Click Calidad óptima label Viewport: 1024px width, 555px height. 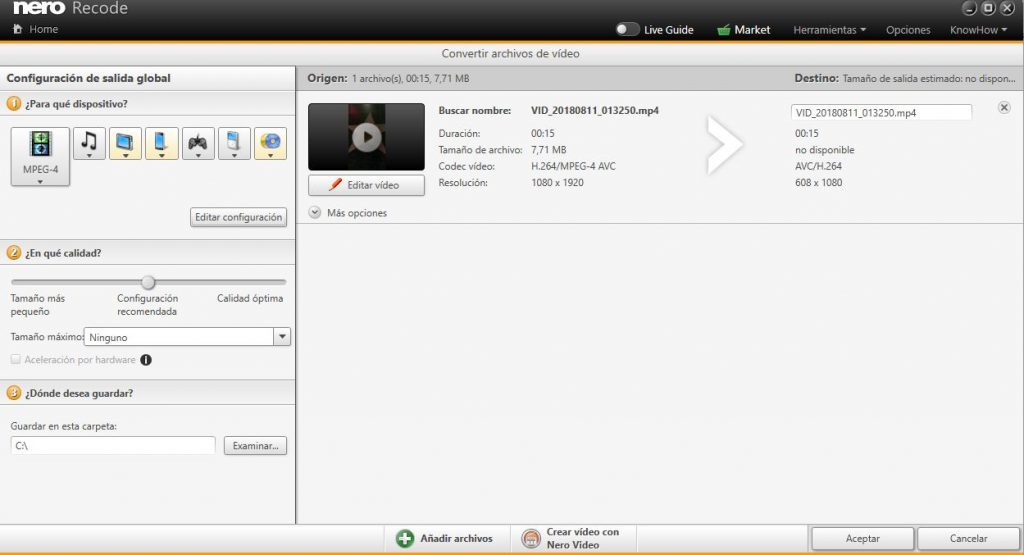[250, 298]
